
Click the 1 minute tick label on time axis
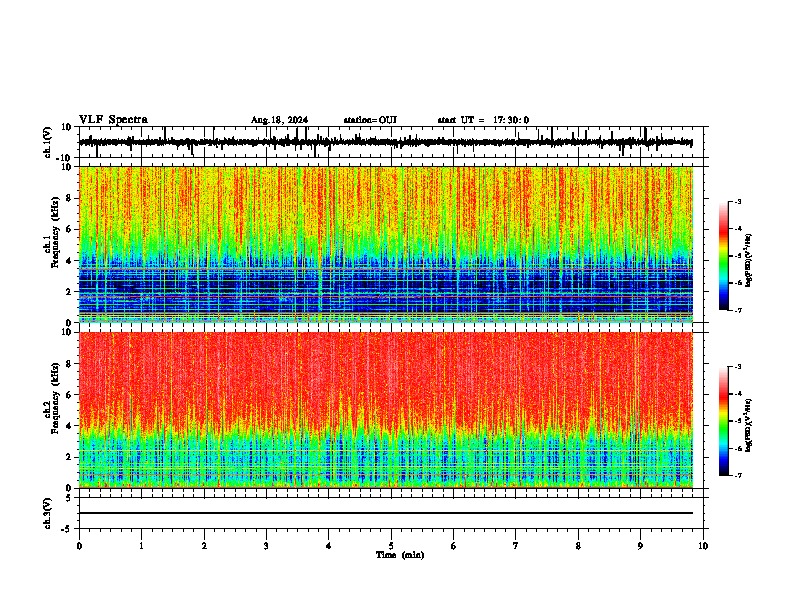pos(141,545)
